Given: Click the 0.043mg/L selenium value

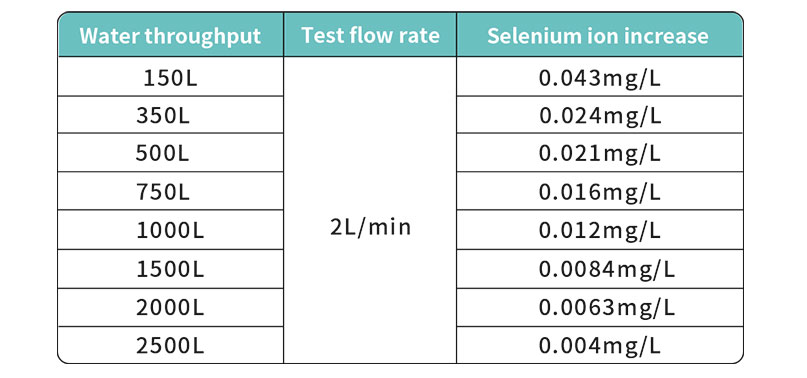Looking at the screenshot, I should (600, 77).
